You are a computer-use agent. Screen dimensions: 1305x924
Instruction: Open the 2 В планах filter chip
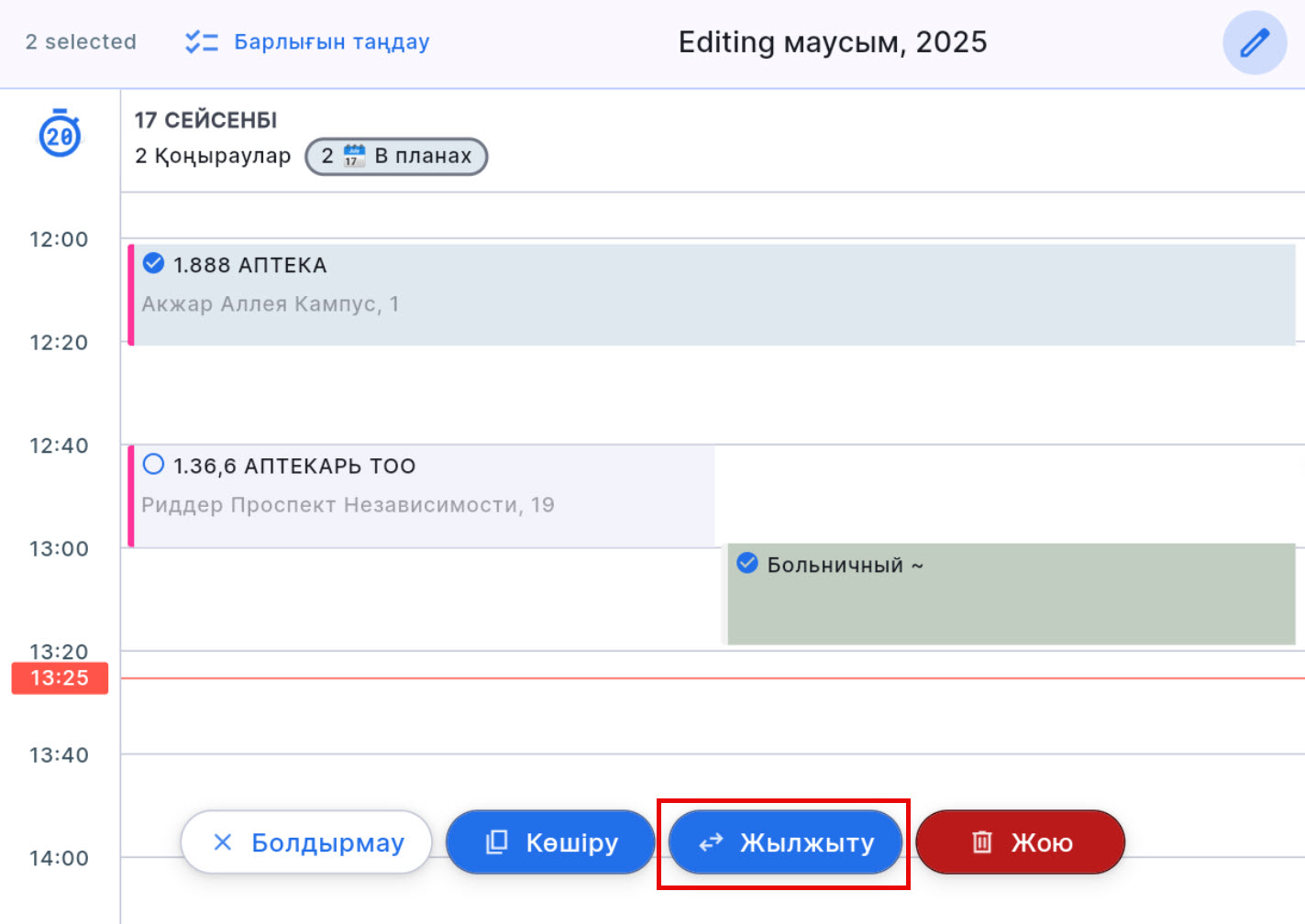[x=396, y=156]
